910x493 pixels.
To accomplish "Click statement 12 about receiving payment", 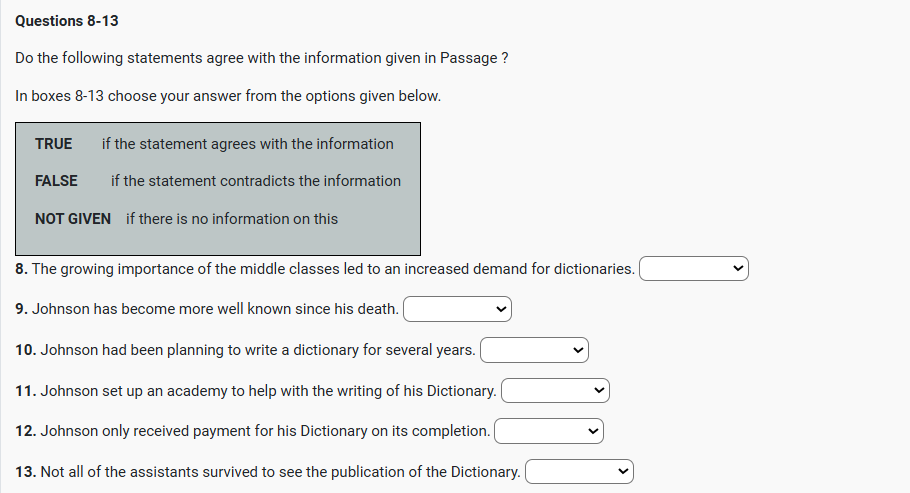I will [x=253, y=431].
